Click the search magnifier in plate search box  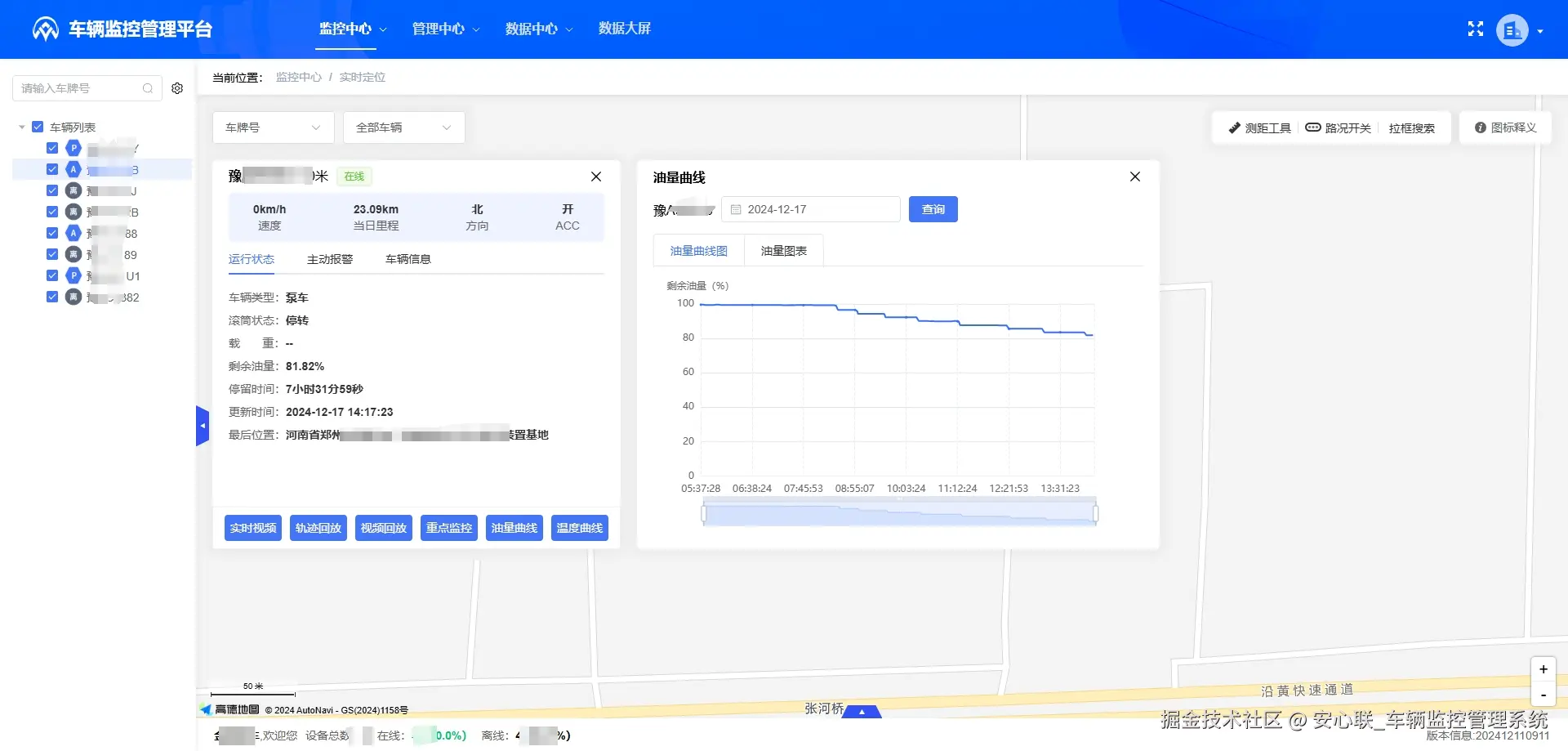[x=148, y=88]
